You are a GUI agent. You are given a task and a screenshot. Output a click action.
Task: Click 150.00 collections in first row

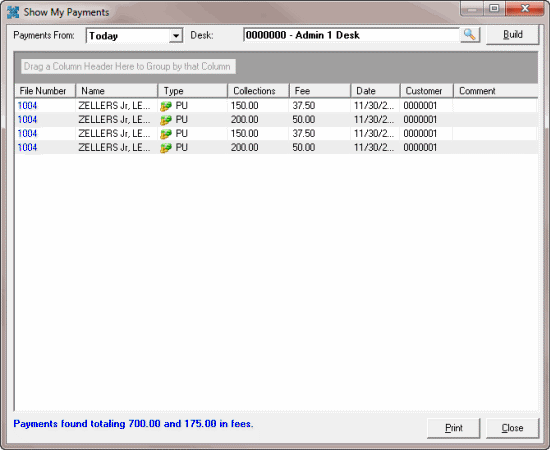(x=244, y=106)
